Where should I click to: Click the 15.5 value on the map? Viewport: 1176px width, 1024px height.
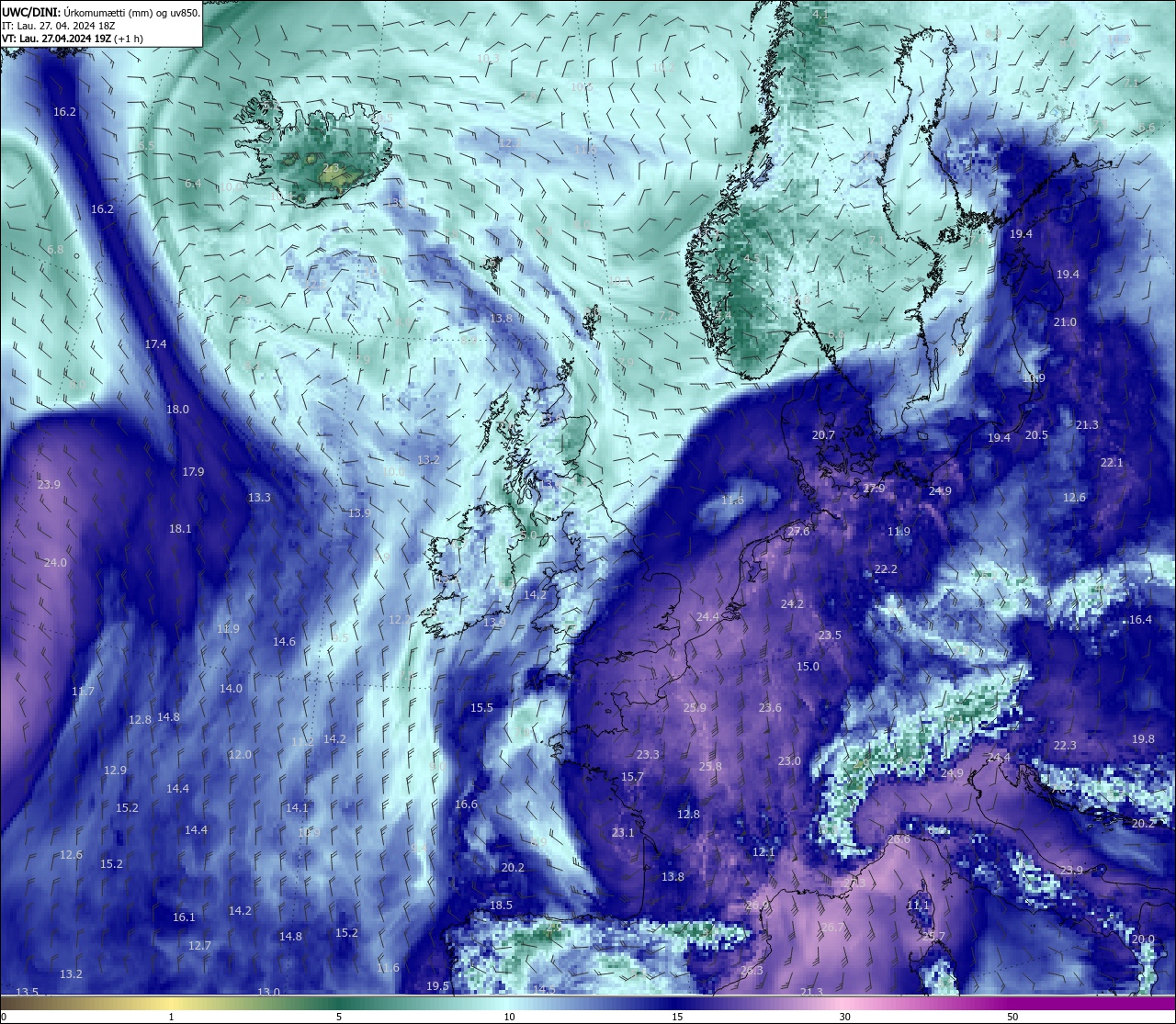pos(481,708)
